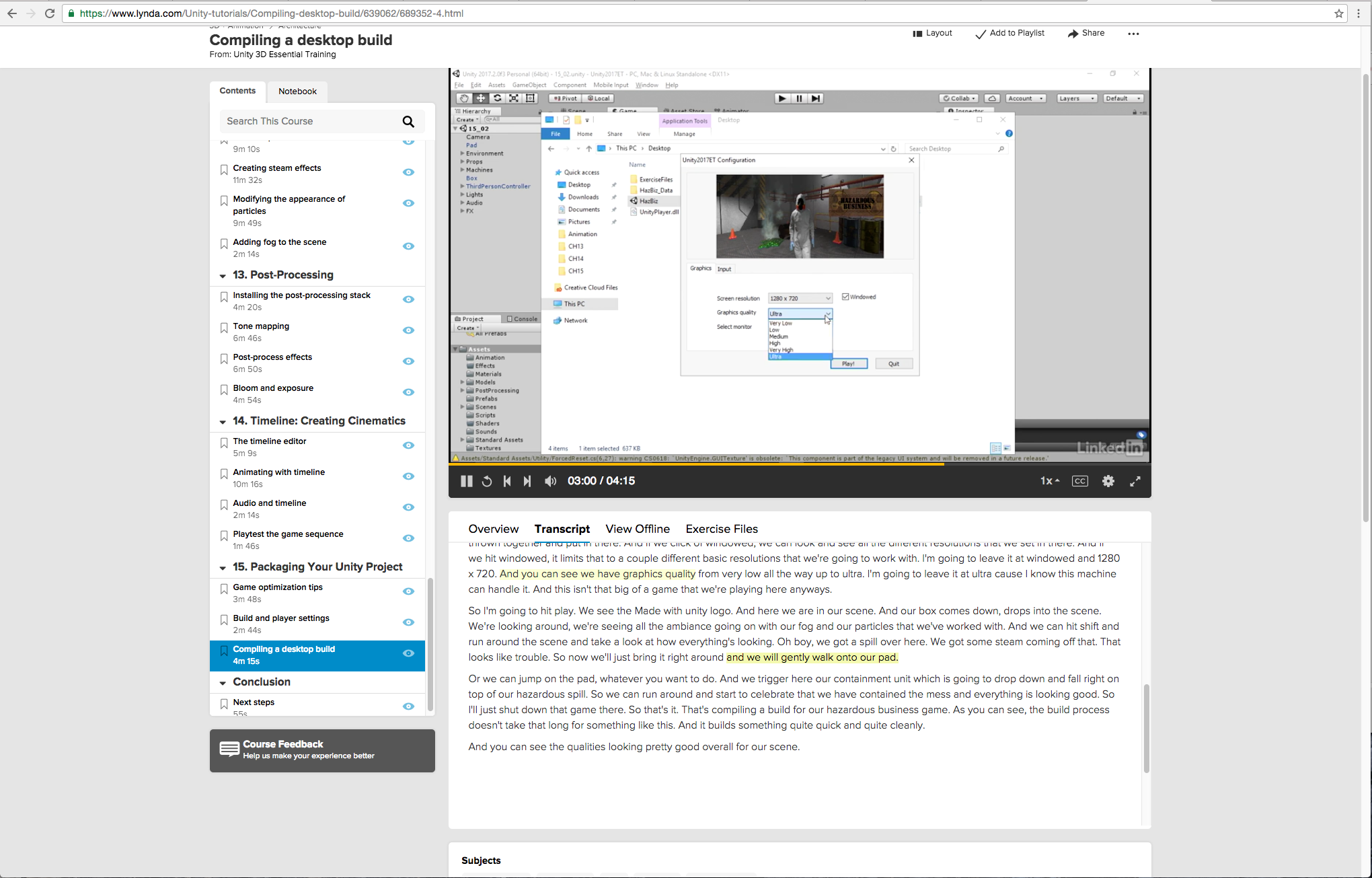Viewport: 1372px width, 878px height.
Task: Open the Exercise Files tab
Action: pos(722,529)
